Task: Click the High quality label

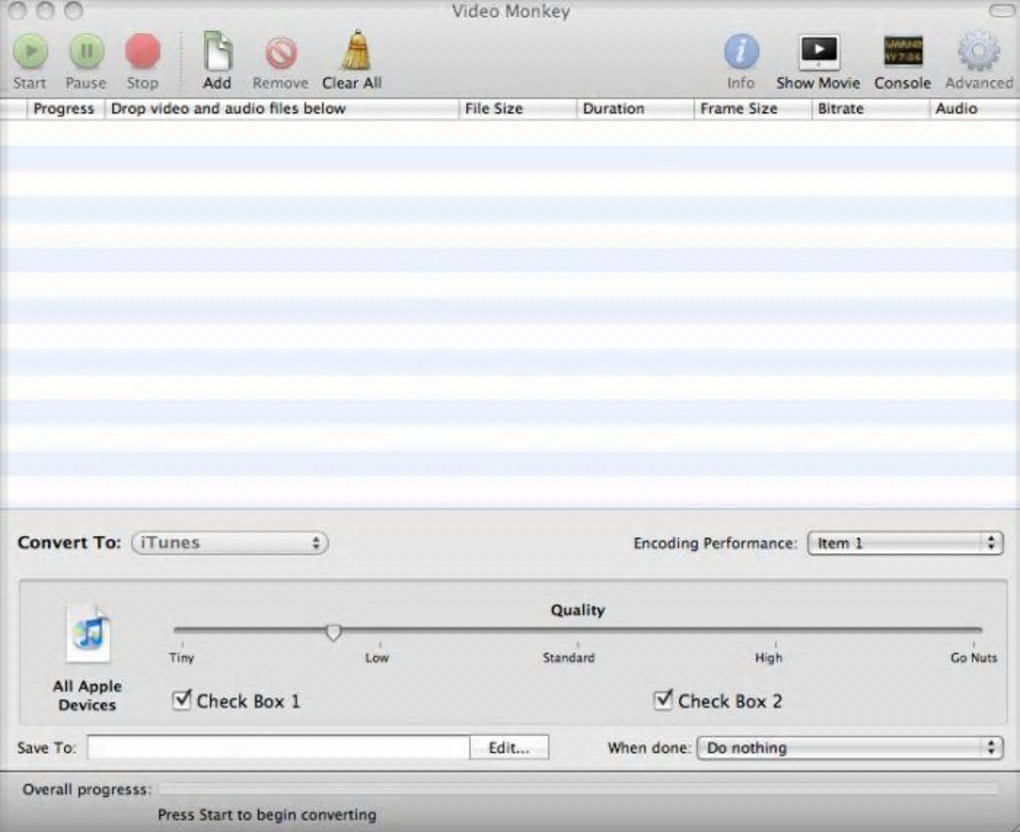Action: [x=768, y=658]
